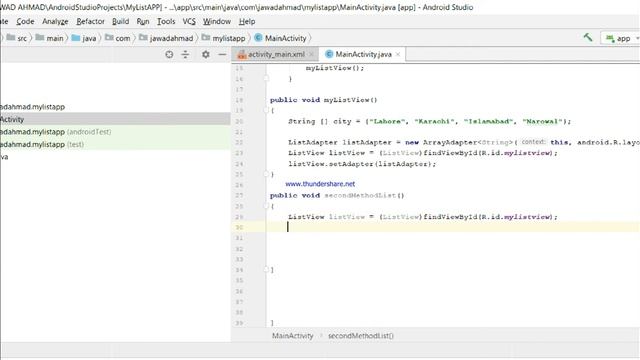Screen dimensions: 640x360
Task: Click the green hammer Make Project icon
Action: [x=588, y=38]
